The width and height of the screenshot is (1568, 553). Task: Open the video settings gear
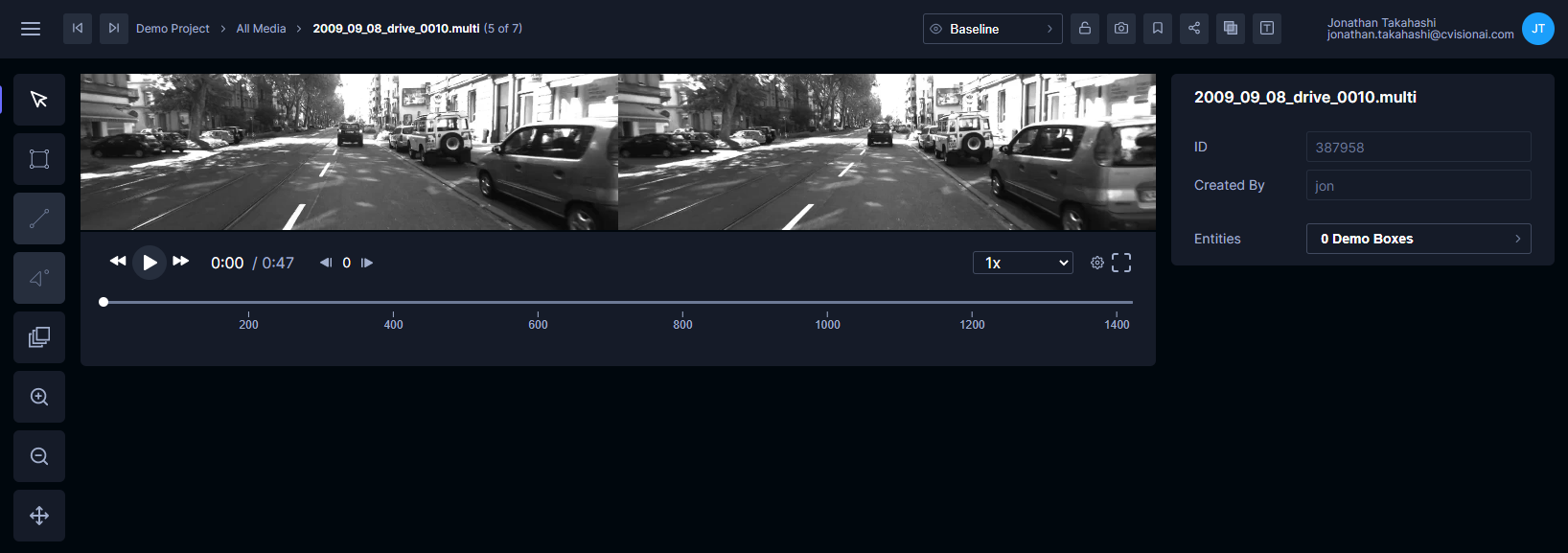(x=1097, y=263)
